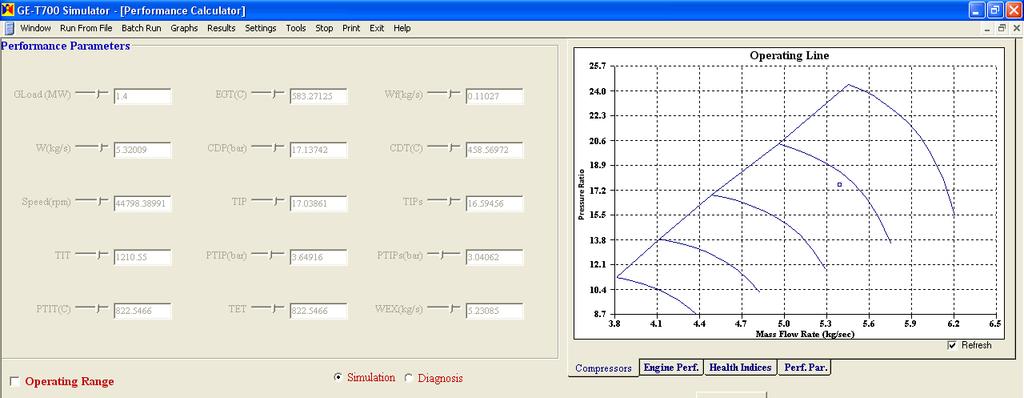Open the Settings menu
The width and height of the screenshot is (1024, 398).
261,28
